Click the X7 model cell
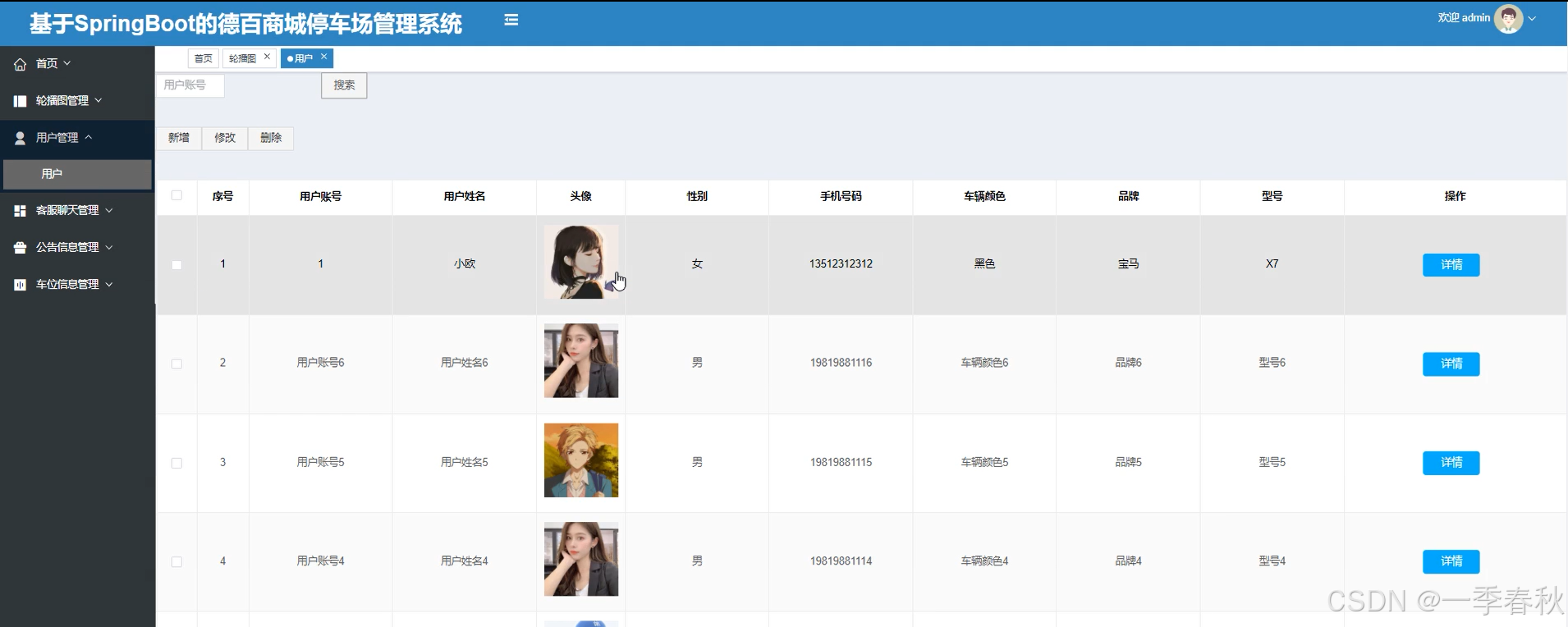Screen dimensions: 1568x627 (1272, 263)
